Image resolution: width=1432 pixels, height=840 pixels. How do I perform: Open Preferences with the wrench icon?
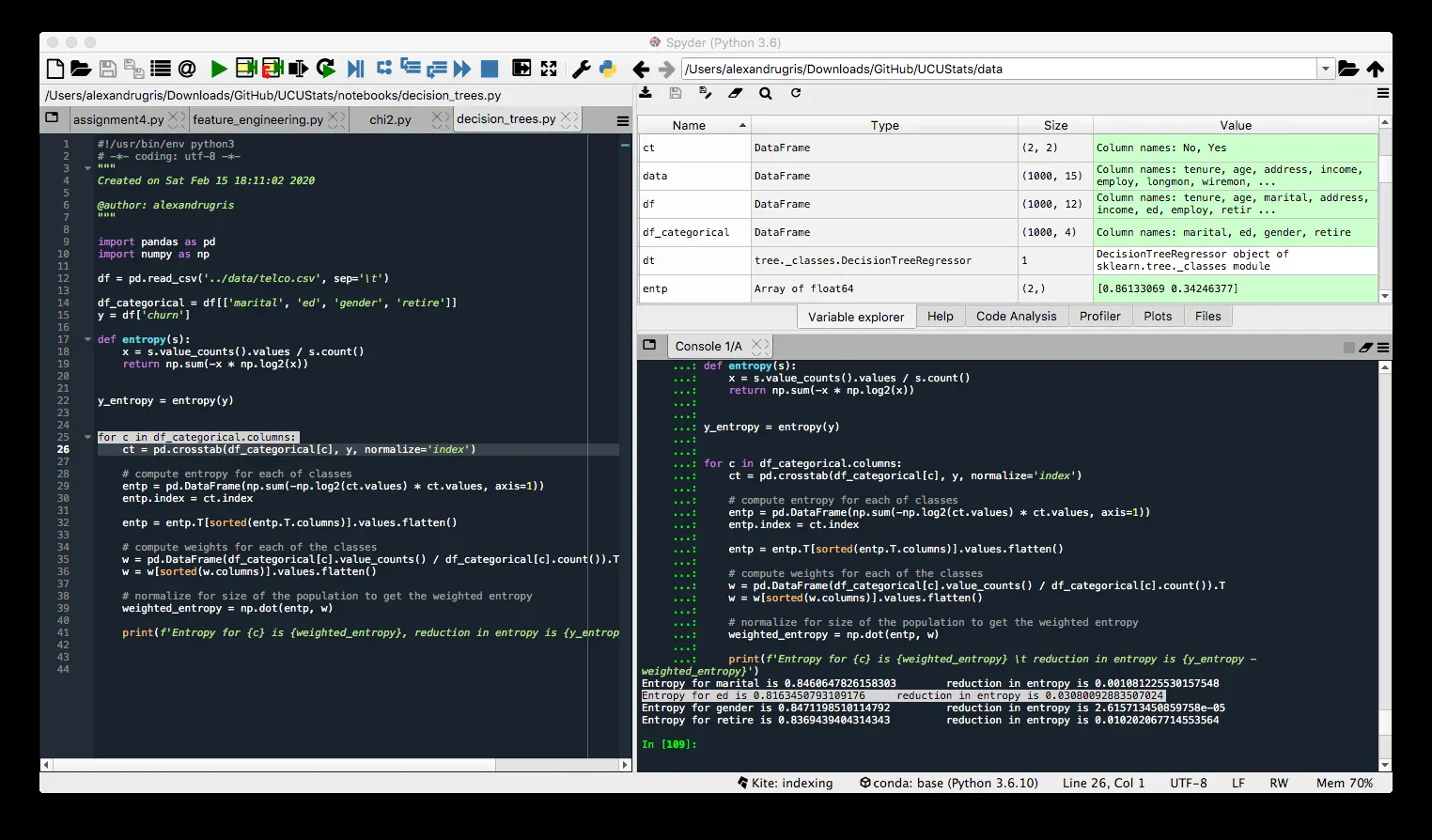[581, 69]
